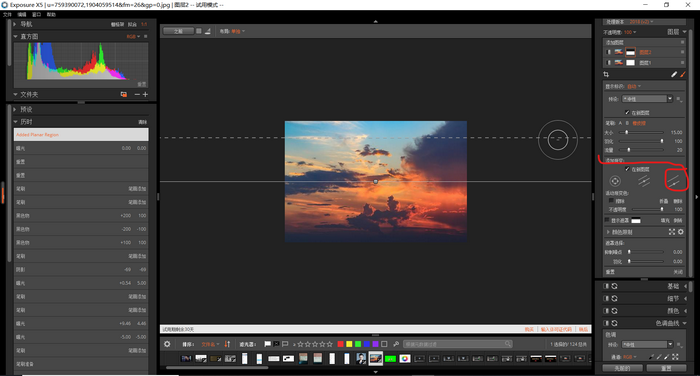700x376 pixels.
Task: Open the Help menu
Action: click(51, 15)
